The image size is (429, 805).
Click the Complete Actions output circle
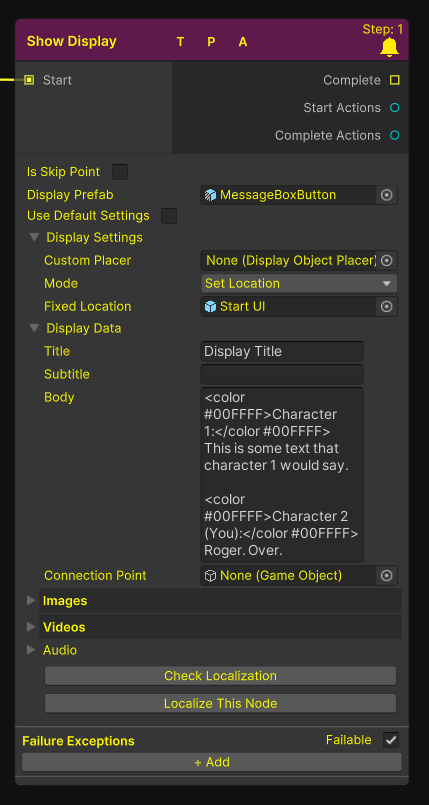394,136
